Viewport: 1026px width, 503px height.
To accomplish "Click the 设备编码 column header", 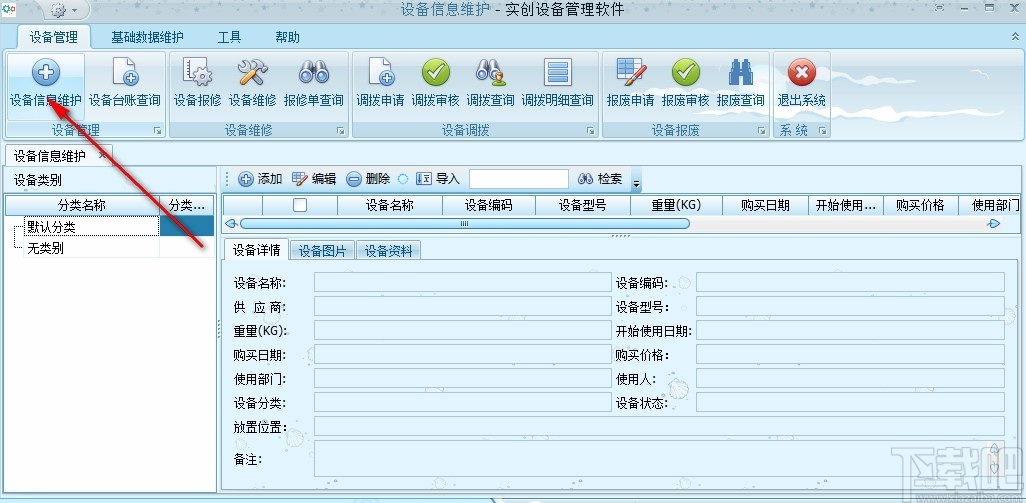I will (x=489, y=205).
